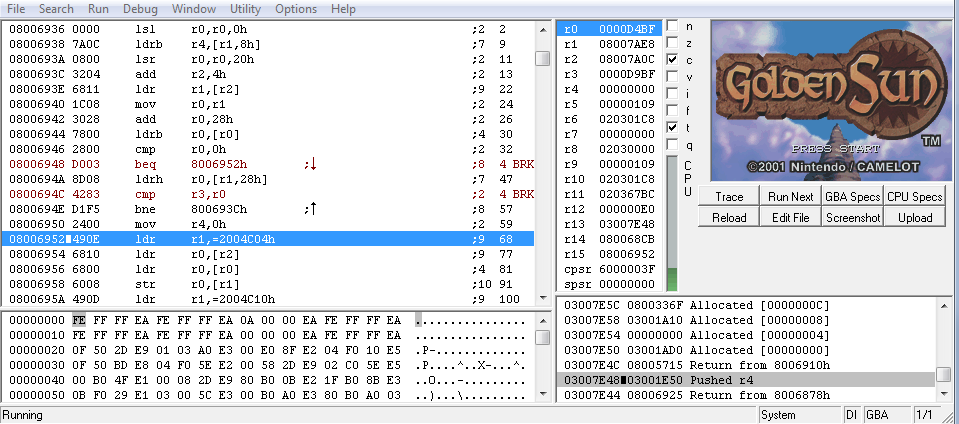The height and width of the screenshot is (424, 959).
Task: Select the bne 800693Ch line
Action: pyautogui.click(x=268, y=209)
